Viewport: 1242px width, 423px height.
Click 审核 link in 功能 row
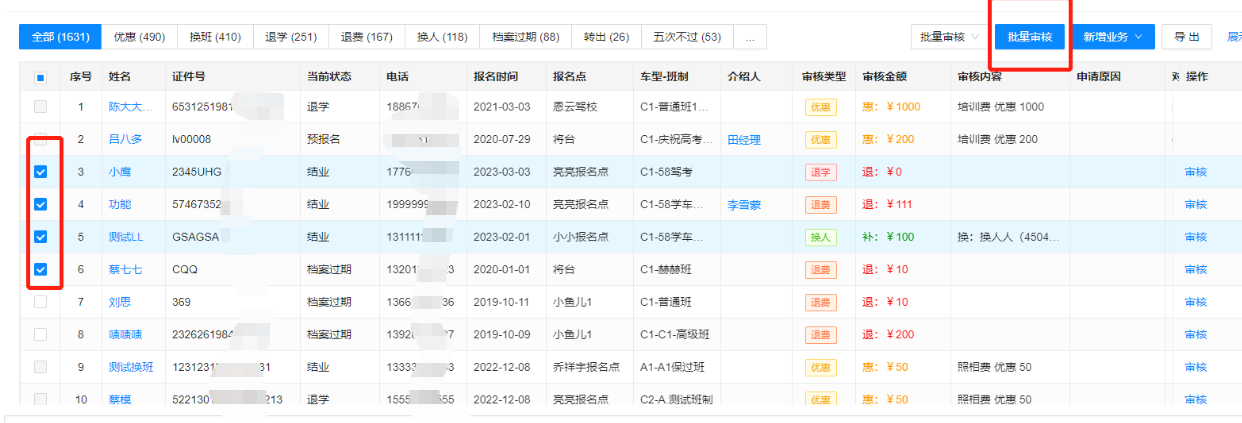1196,204
